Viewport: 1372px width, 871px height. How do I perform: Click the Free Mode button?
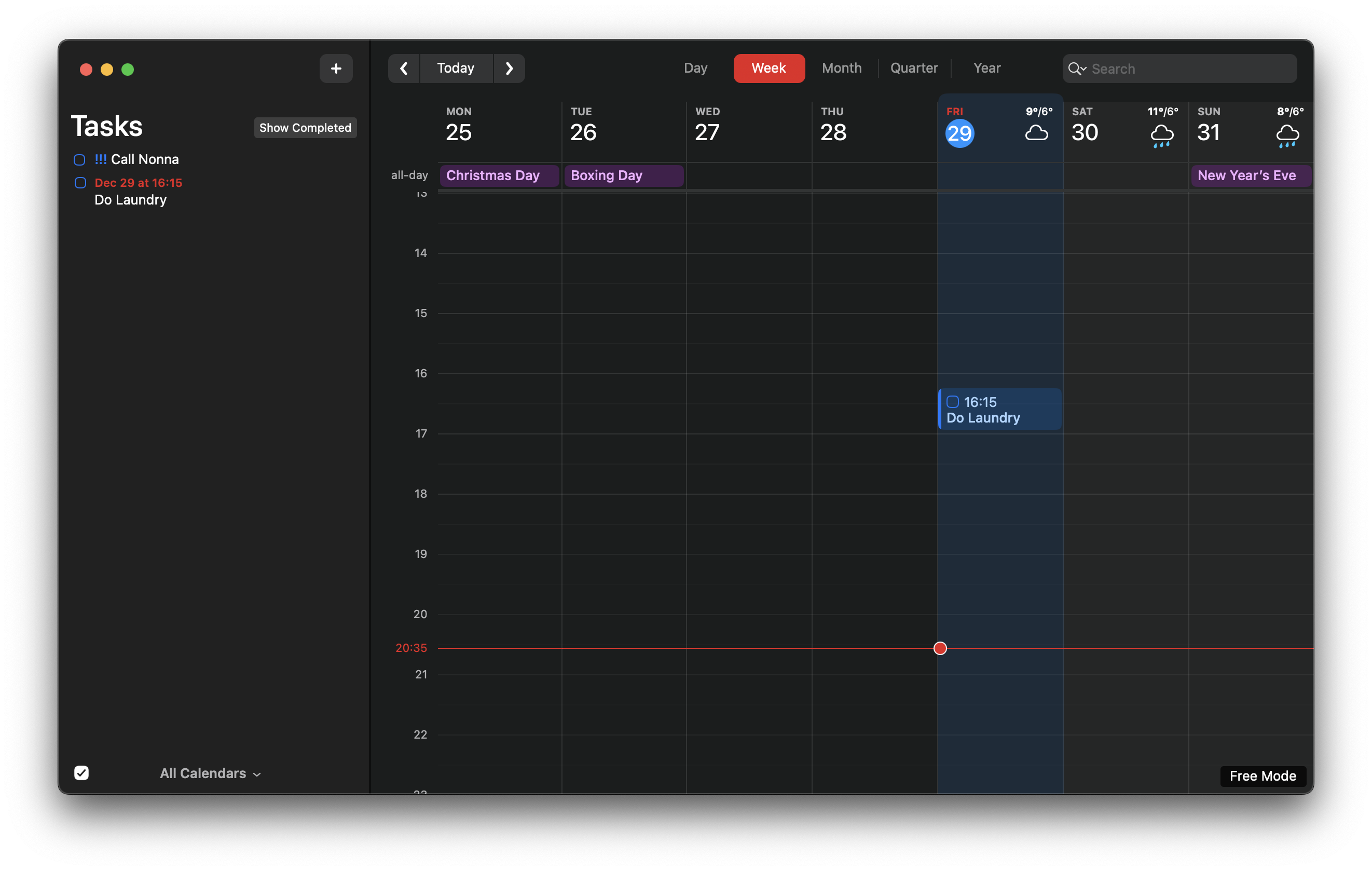click(1262, 776)
